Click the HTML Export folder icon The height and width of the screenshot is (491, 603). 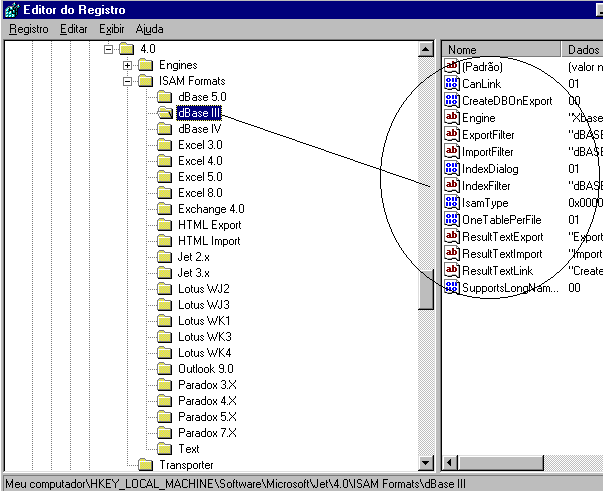[165, 225]
